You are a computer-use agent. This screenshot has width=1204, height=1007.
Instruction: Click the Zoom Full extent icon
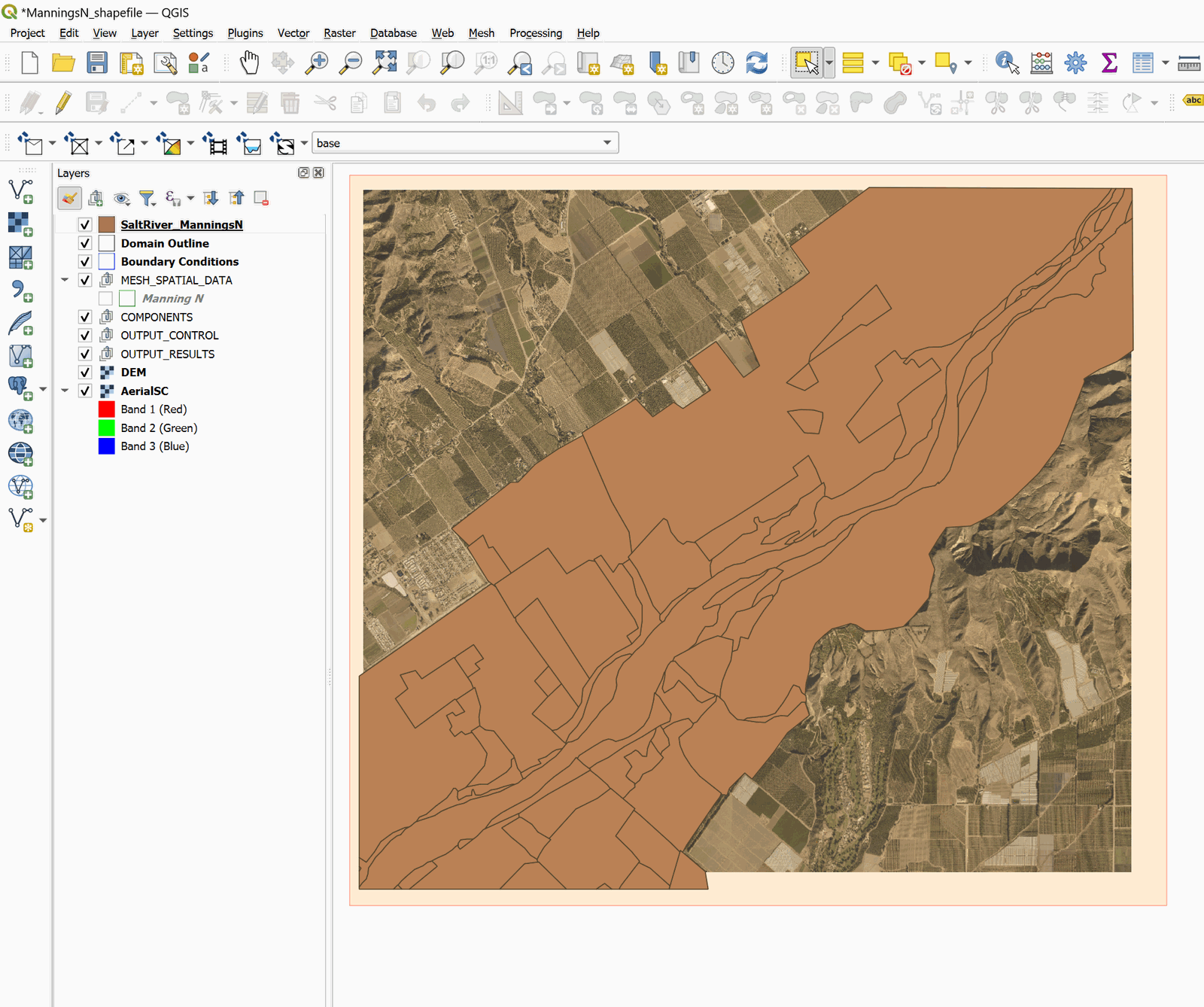385,62
